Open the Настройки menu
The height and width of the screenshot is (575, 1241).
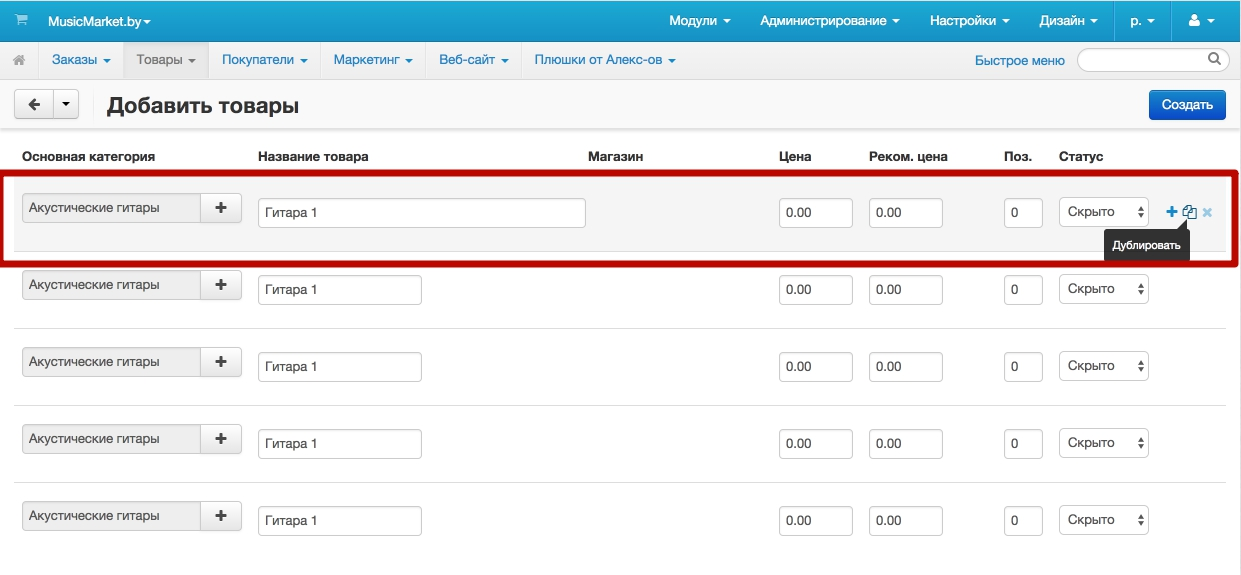(969, 21)
